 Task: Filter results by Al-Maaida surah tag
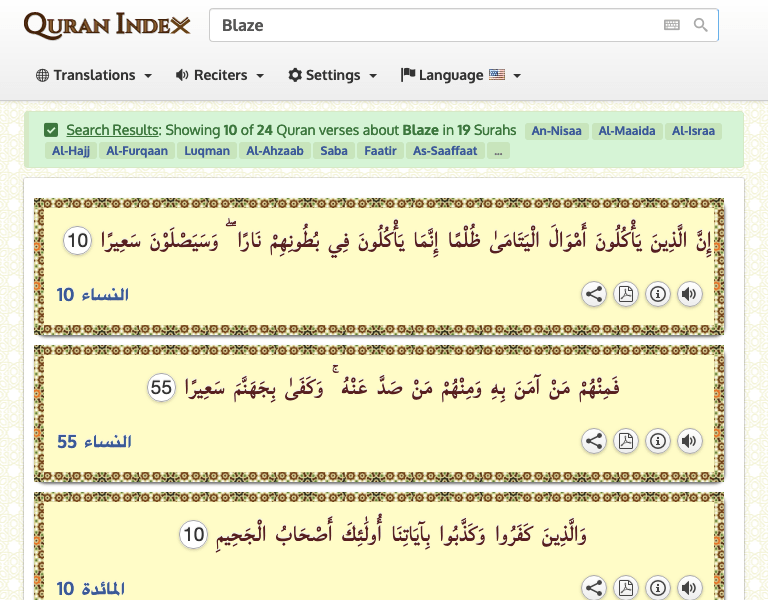(x=627, y=131)
